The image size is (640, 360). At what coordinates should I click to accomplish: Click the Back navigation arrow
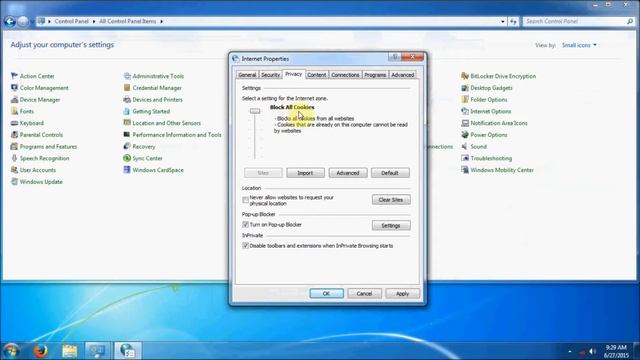pyautogui.click(x=10, y=21)
